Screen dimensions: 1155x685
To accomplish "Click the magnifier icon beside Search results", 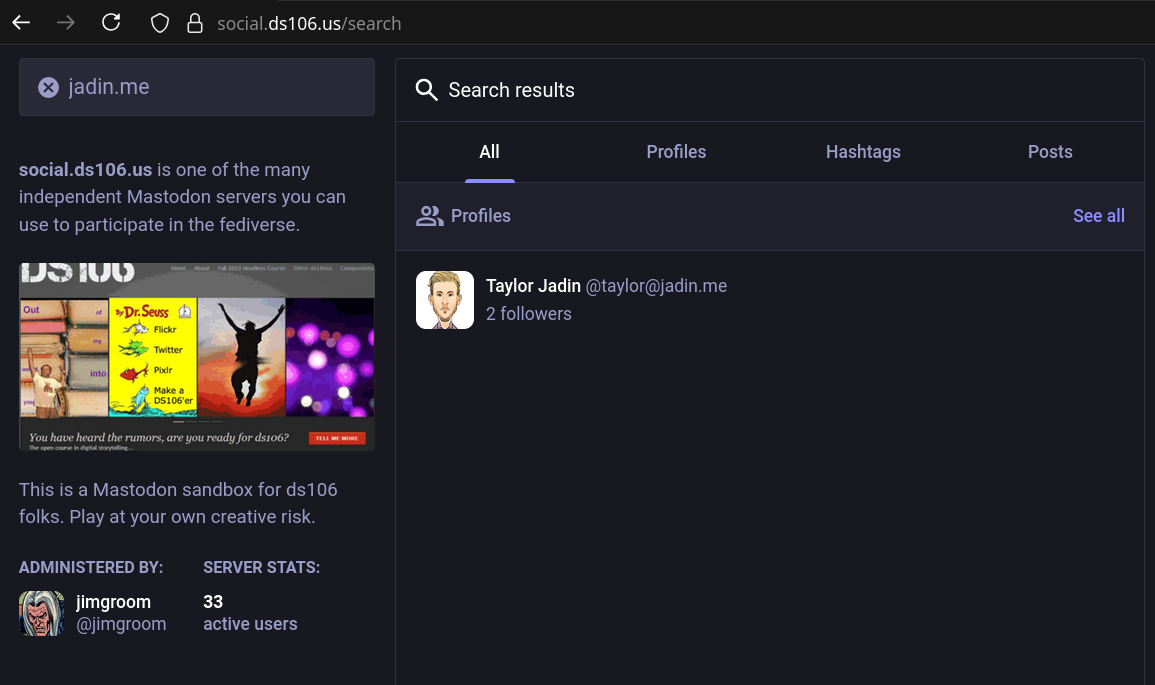I will click(427, 90).
